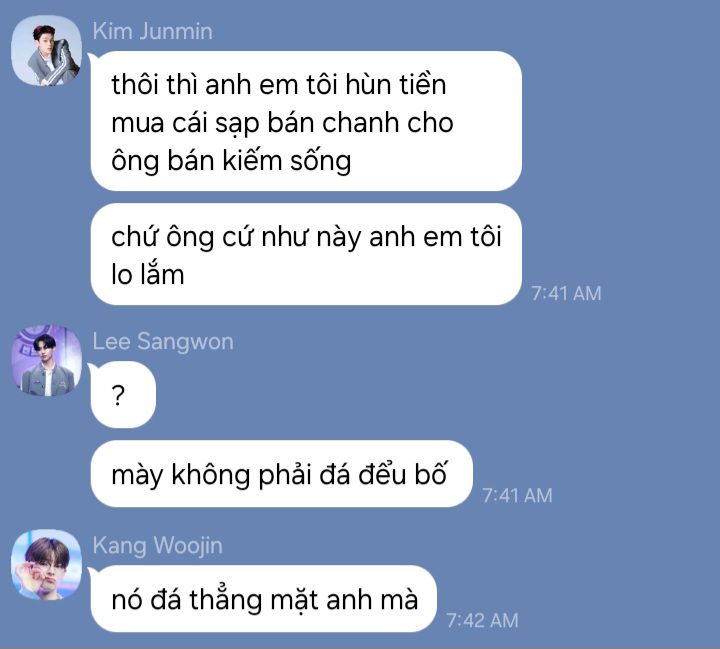Screen dimensions: 720x649
Task: Click the word 'chanh' in Junmin's first message
Action: [360, 123]
